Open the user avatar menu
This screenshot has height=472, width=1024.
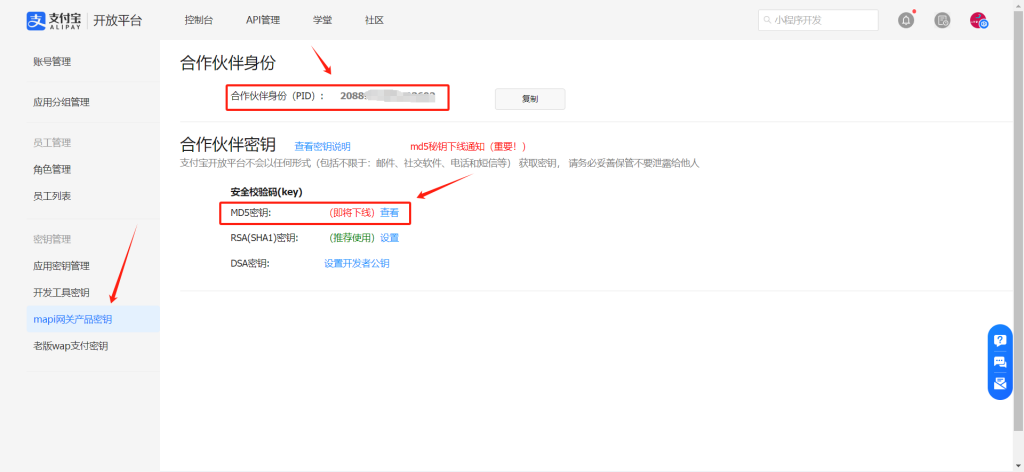coord(978,20)
